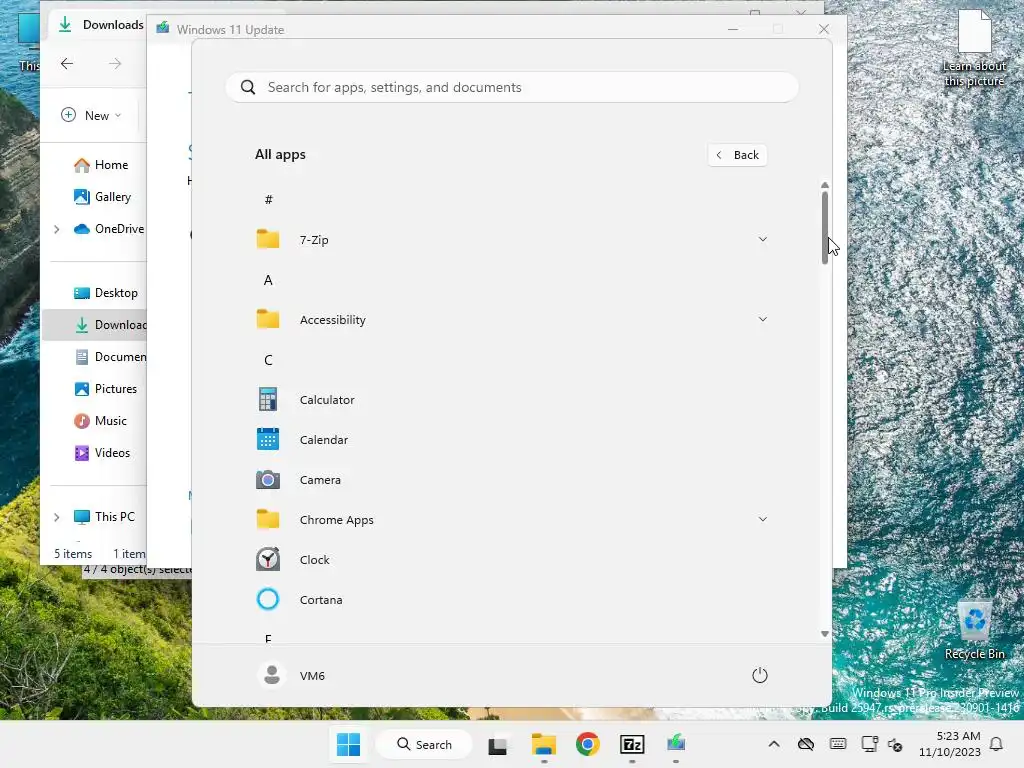The image size is (1024, 768).
Task: Select Gallery in File Explorer sidebar
Action: pos(103,197)
